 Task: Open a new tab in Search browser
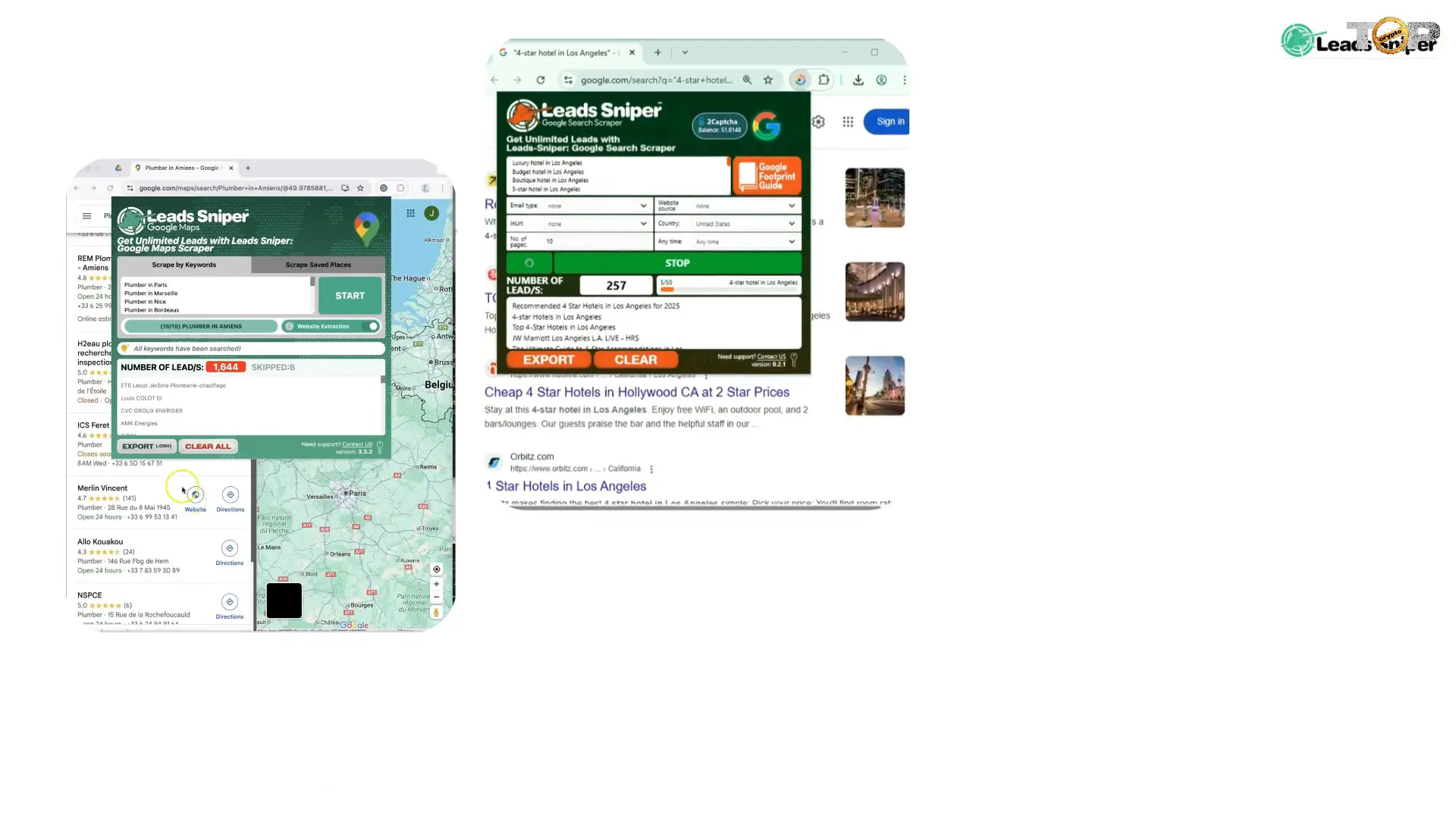(657, 52)
